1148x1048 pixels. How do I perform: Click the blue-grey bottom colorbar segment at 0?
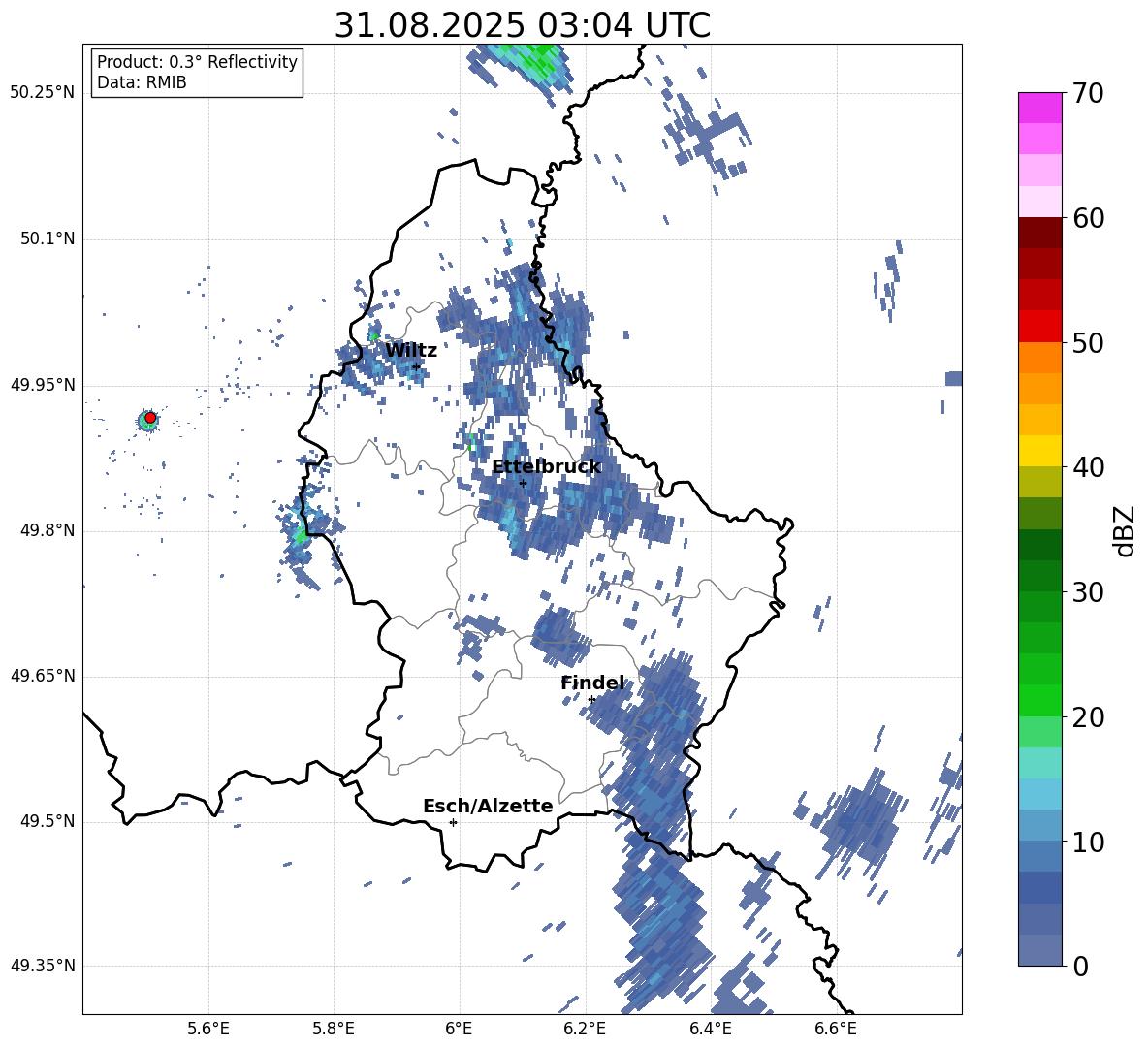(1039, 950)
